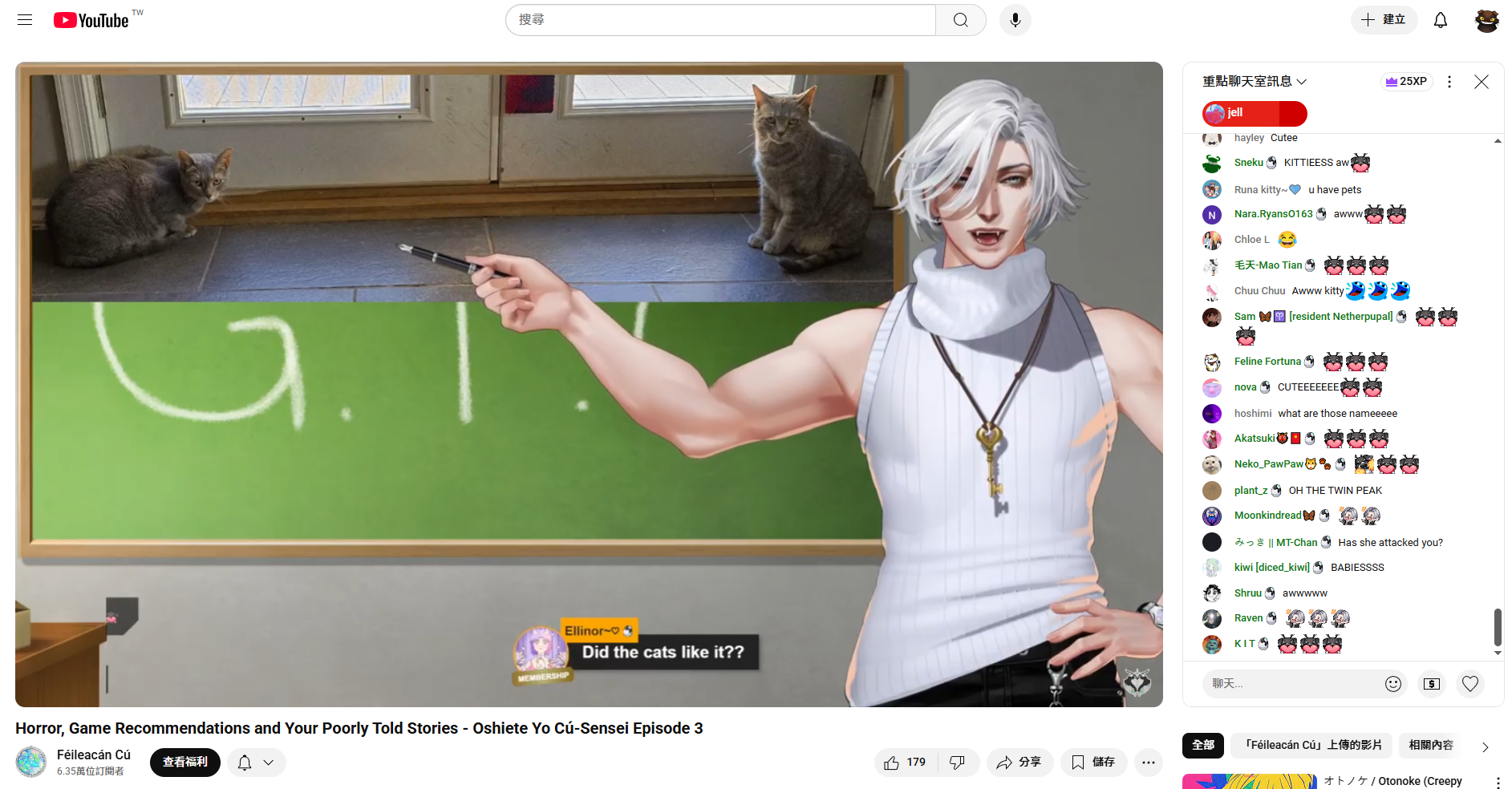1512x789 pixels.
Task: Select the 全部 filter chip
Action: [x=1202, y=745]
